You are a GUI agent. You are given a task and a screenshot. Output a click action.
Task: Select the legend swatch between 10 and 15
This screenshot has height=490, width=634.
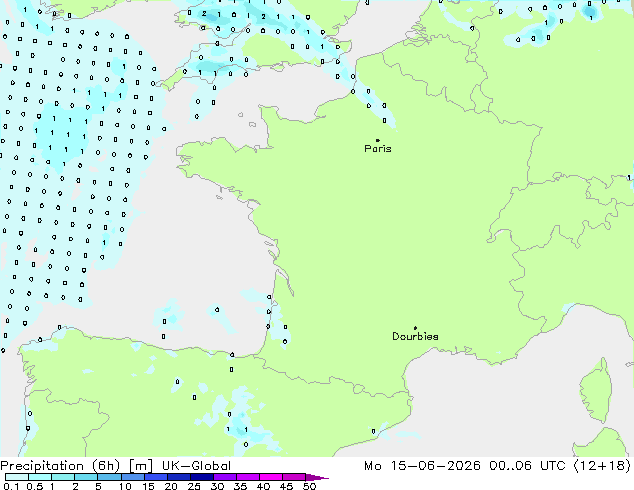[132, 477]
